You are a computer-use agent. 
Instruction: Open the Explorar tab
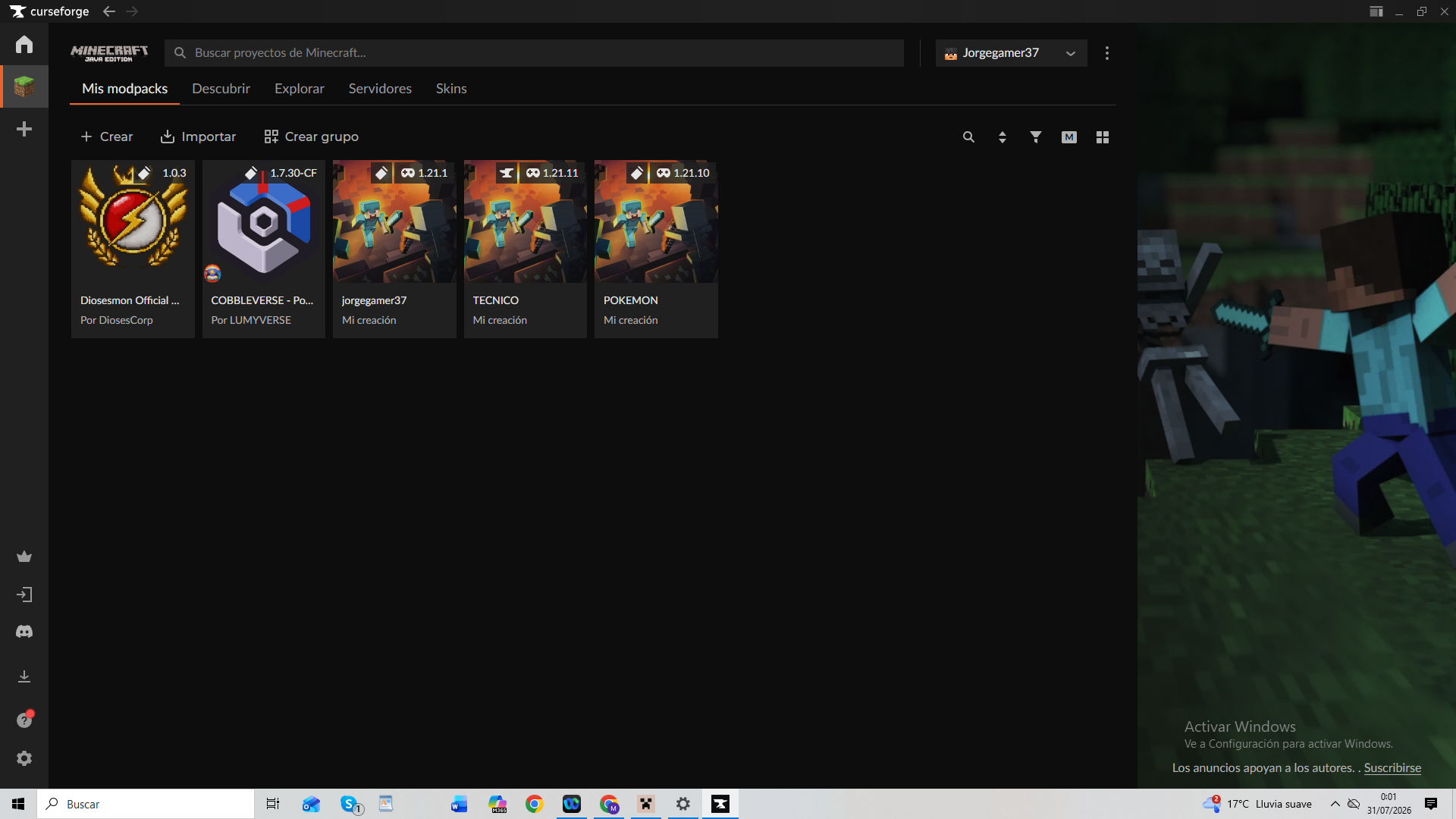click(299, 89)
